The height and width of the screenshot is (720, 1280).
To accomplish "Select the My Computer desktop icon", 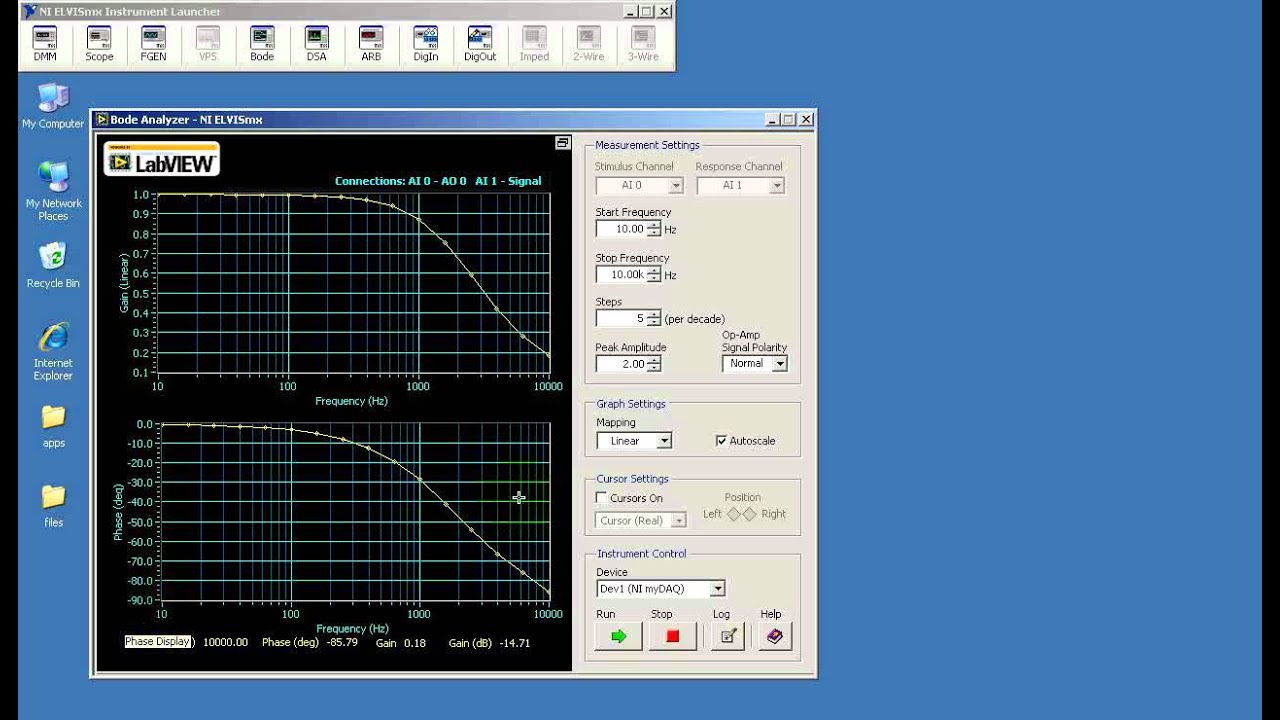I will click(53, 106).
